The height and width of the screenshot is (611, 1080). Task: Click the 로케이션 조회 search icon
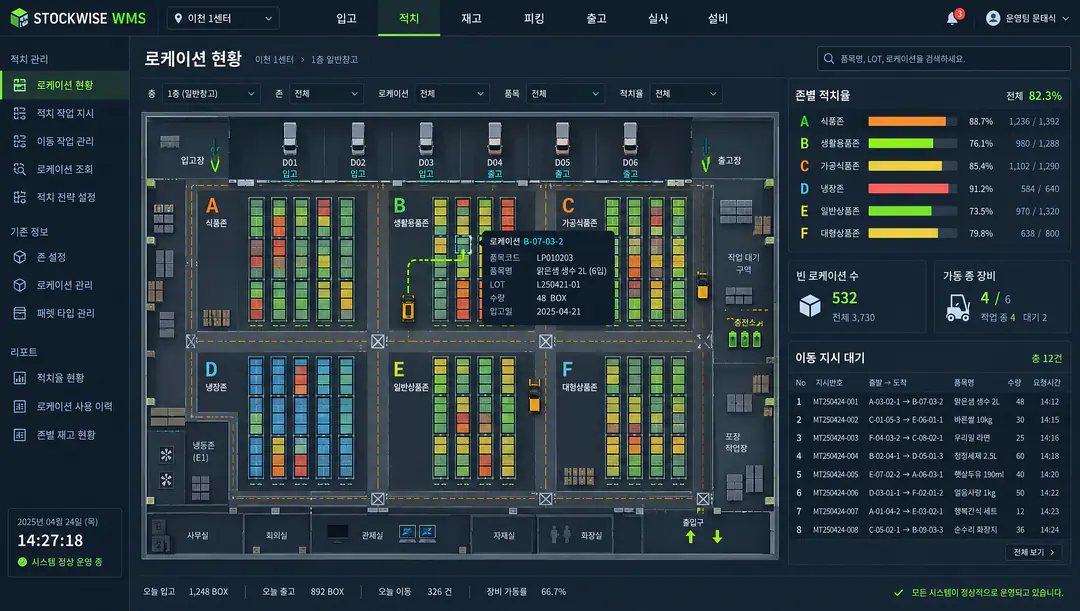click(x=20, y=169)
